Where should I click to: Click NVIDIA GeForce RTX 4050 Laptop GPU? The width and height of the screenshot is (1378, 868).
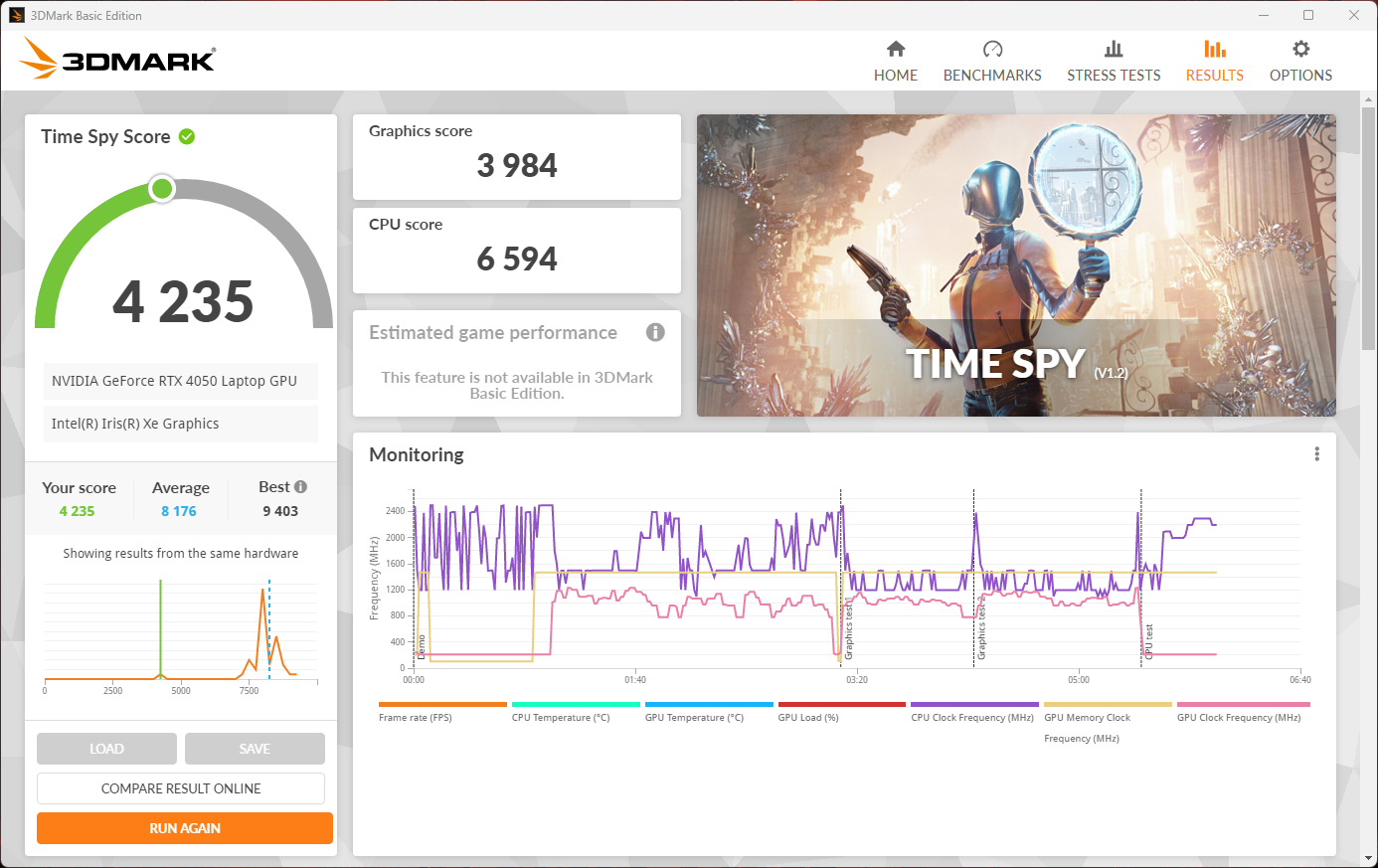(180, 381)
